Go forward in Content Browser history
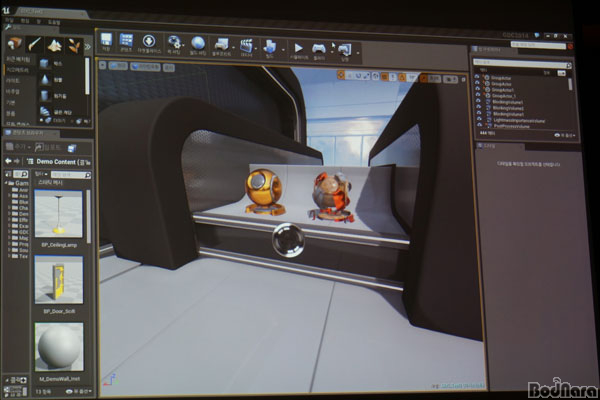 tap(17, 162)
